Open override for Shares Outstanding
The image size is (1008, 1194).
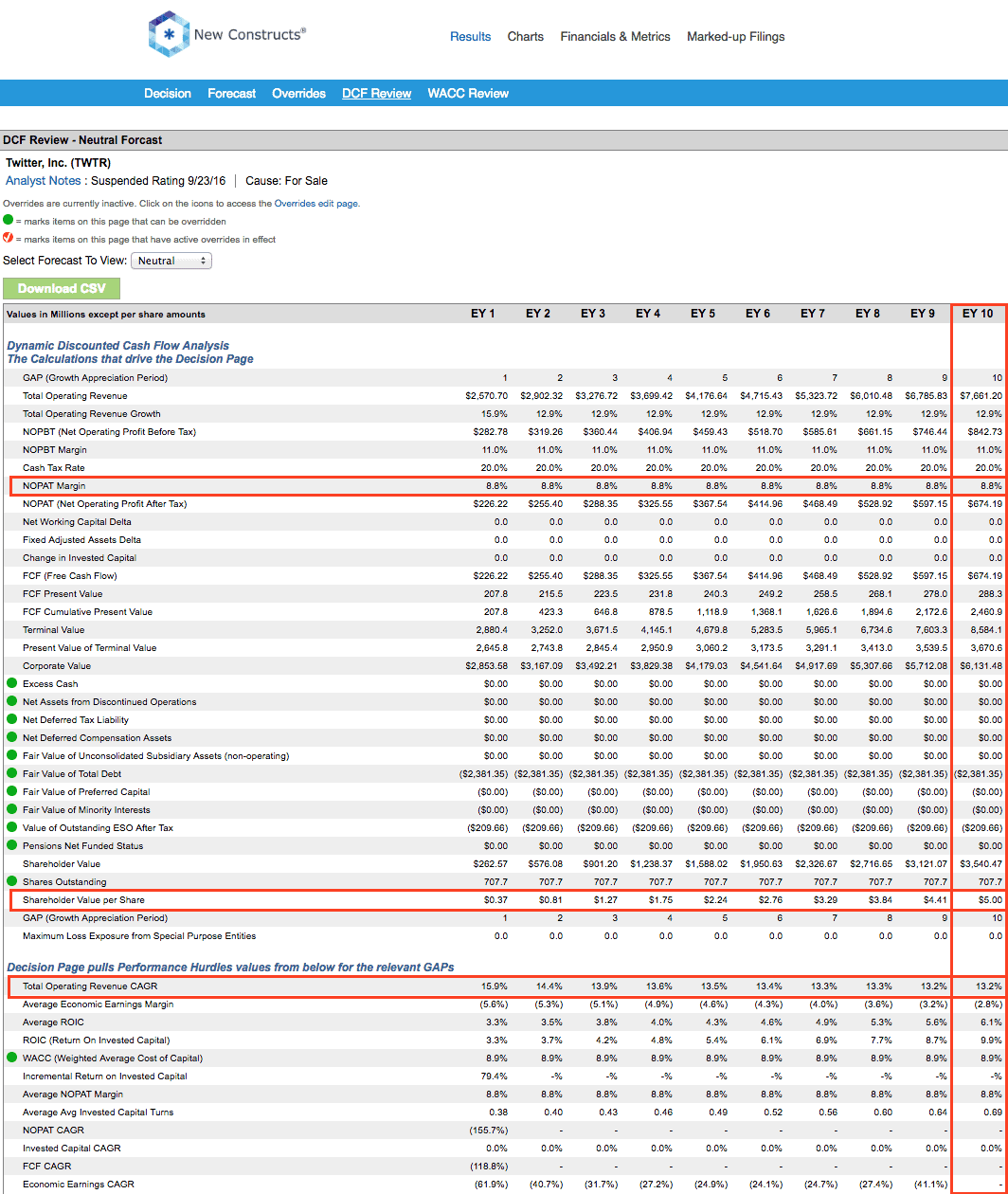pos(11,881)
